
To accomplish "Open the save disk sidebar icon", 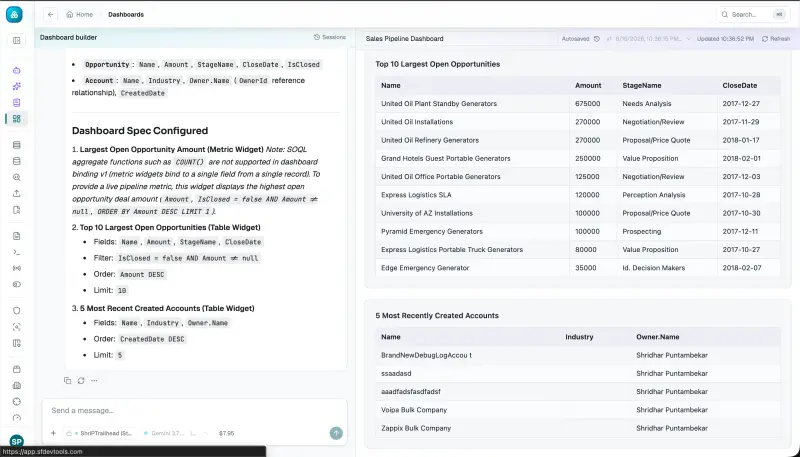I will point(17,386).
